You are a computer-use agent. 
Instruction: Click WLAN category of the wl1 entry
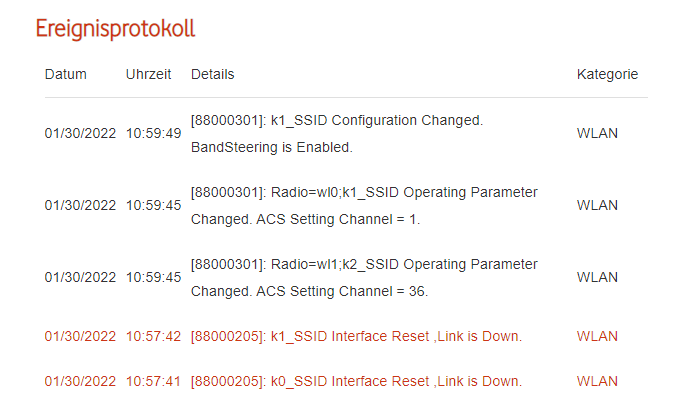[597, 277]
